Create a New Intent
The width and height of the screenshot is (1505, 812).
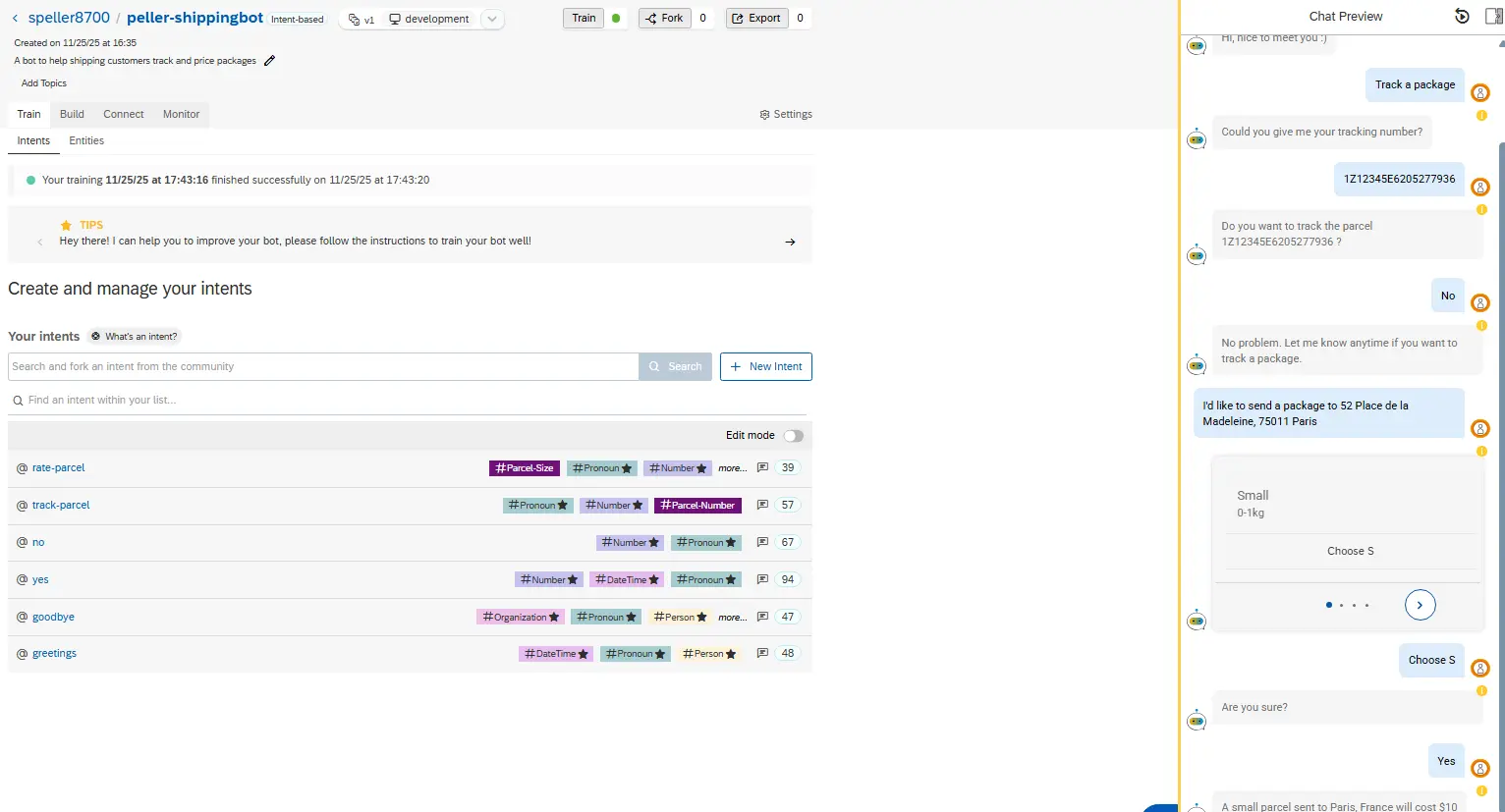(x=765, y=366)
